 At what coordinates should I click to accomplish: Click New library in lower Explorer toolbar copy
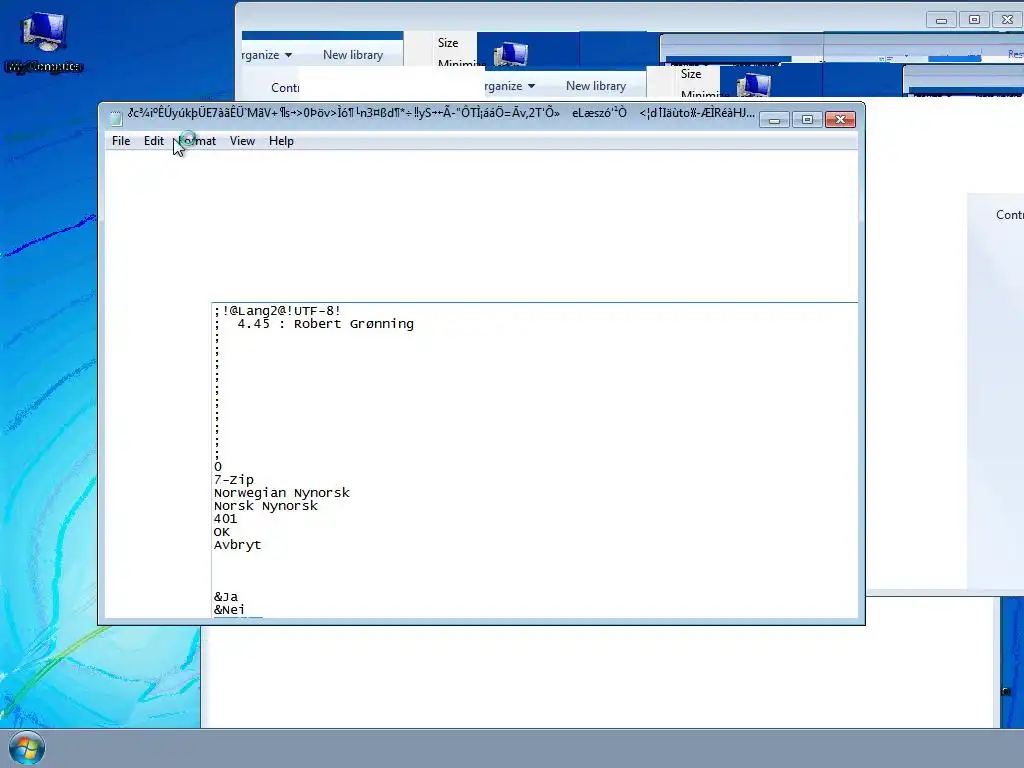pos(596,86)
